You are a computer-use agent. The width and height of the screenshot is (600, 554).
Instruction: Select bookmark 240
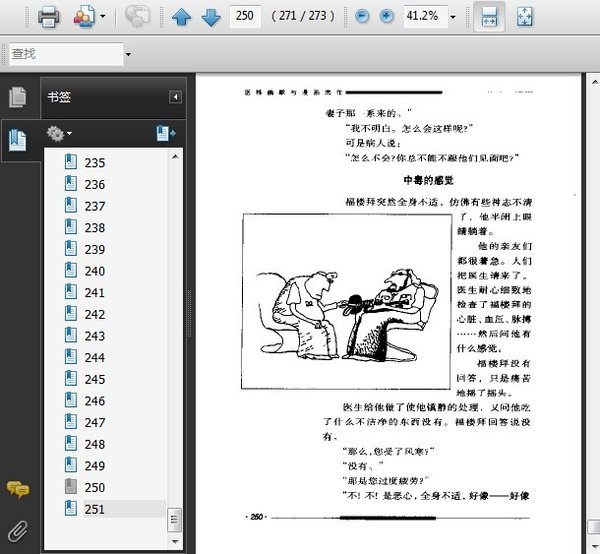95,271
